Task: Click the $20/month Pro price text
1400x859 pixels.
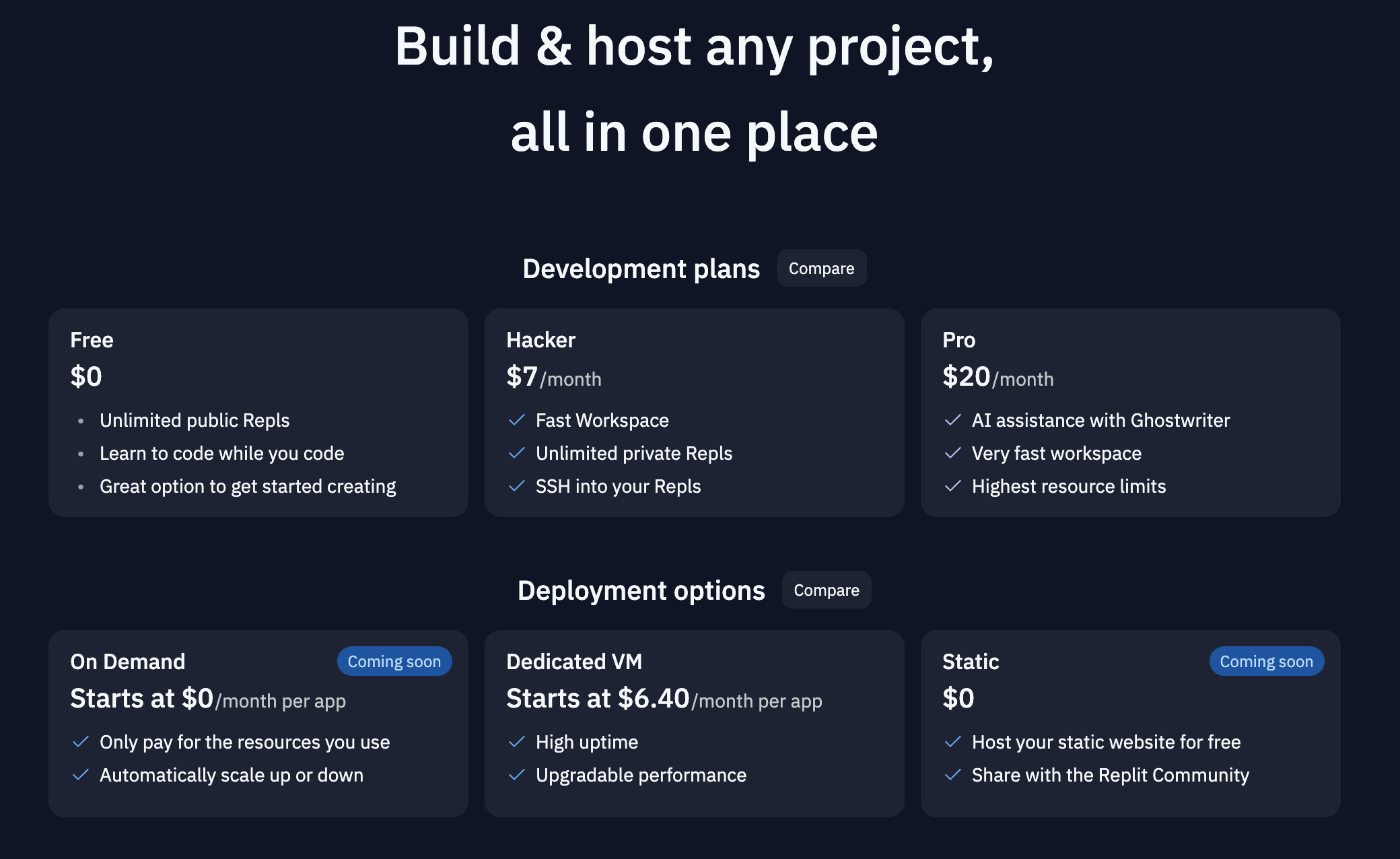Action: tap(998, 377)
